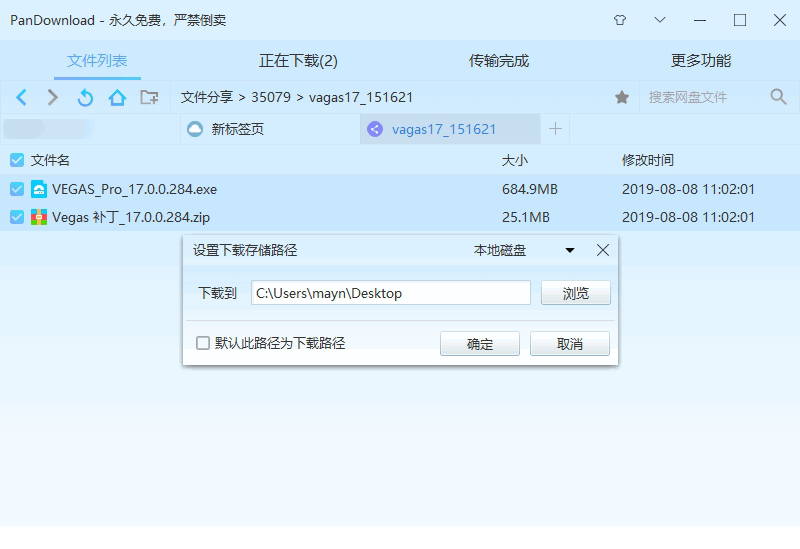The image size is (800, 549).
Task: Click the cloud icon on 新标签页 tab
Action: (x=194, y=129)
